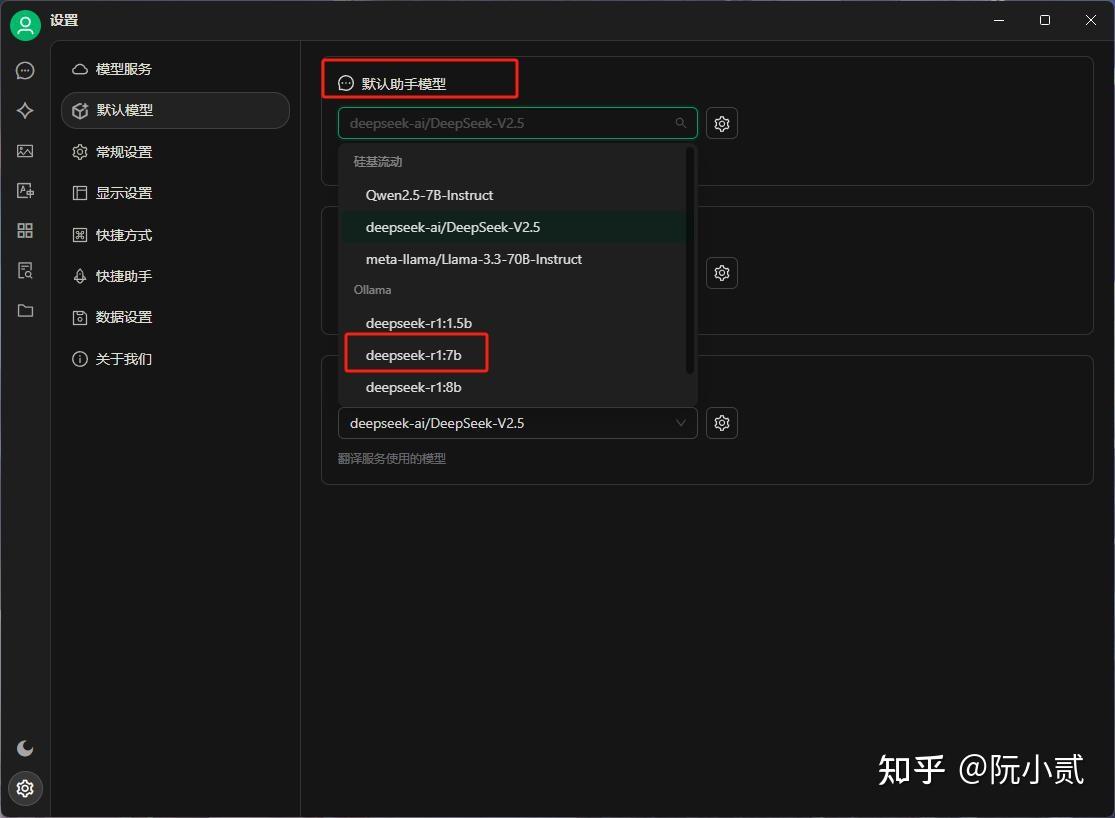Screen dimensions: 1115x818
Task: Click the cube icon next to 默认模型
Action: [80, 110]
